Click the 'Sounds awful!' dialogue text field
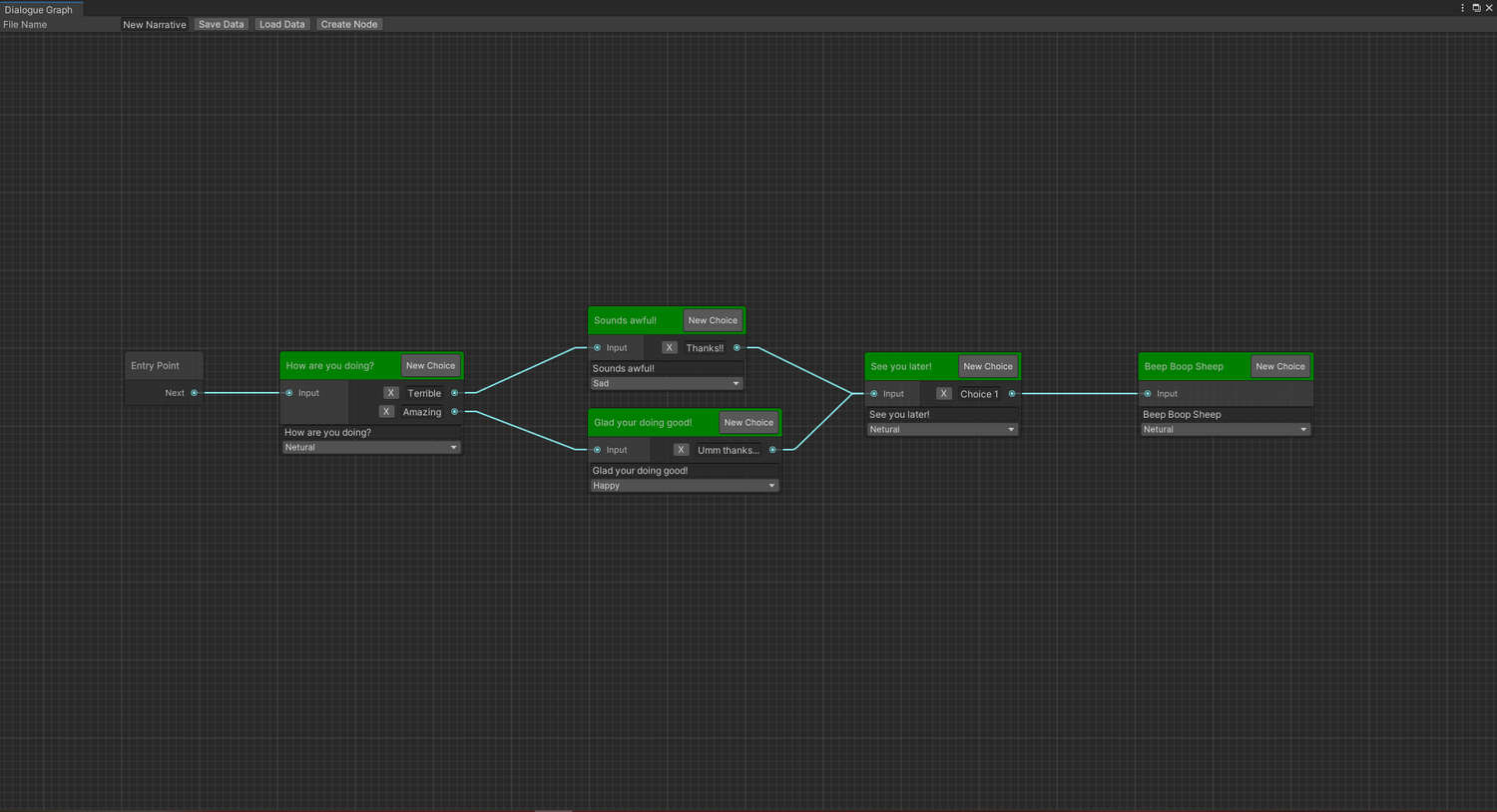This screenshot has height=812, width=1497. (667, 368)
